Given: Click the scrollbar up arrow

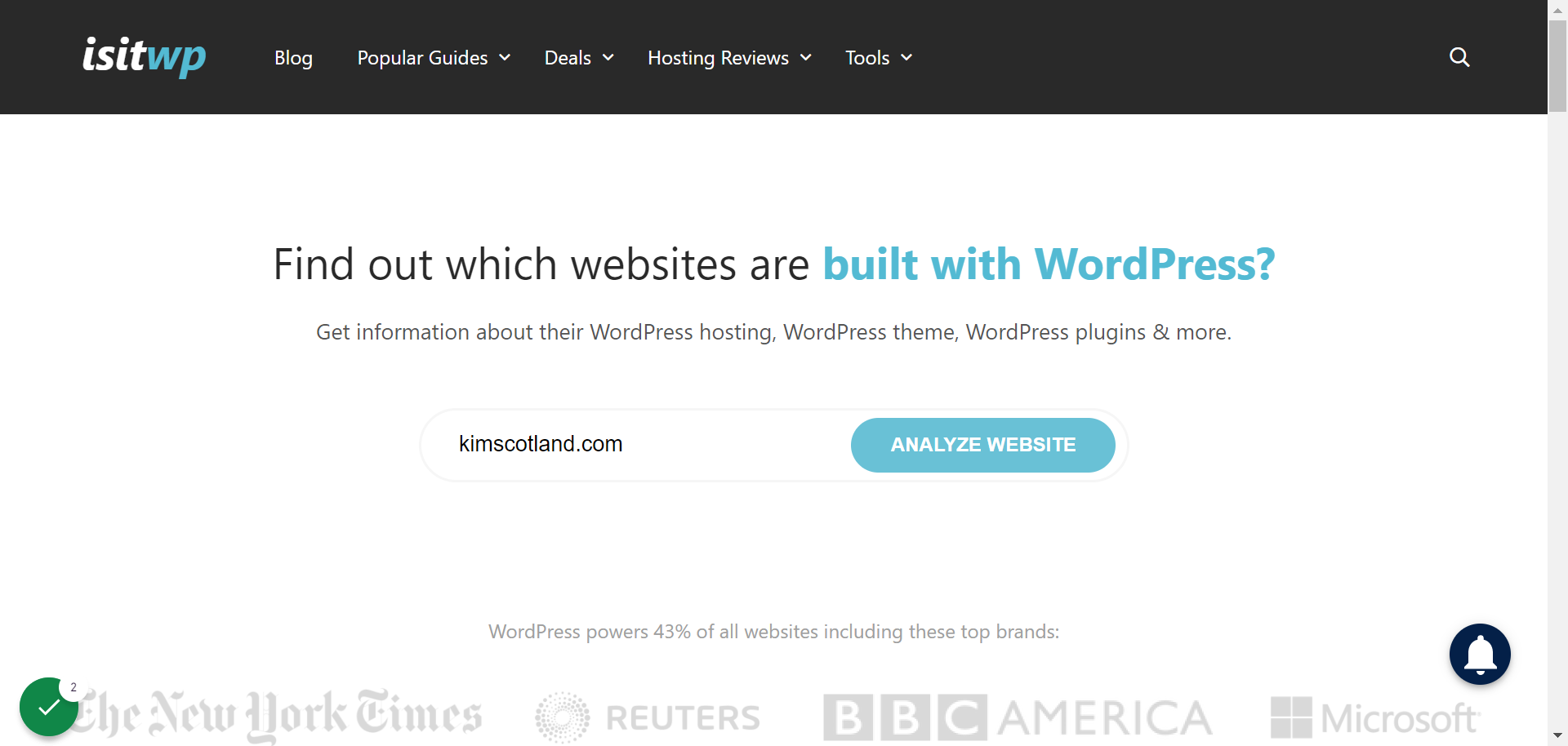Looking at the screenshot, I should coord(1557,10).
